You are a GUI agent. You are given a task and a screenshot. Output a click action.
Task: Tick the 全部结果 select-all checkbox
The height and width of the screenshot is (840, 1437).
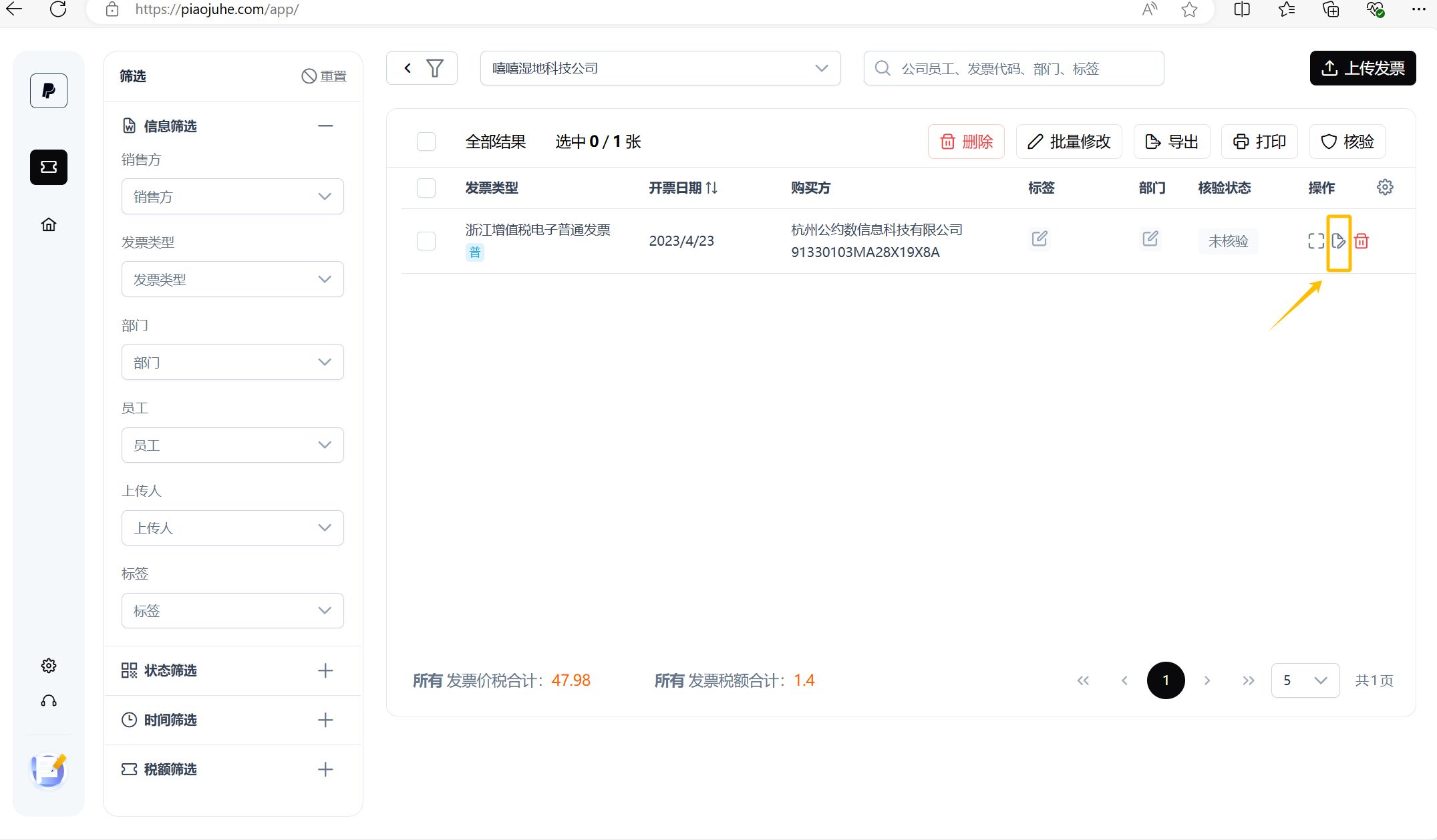(426, 142)
